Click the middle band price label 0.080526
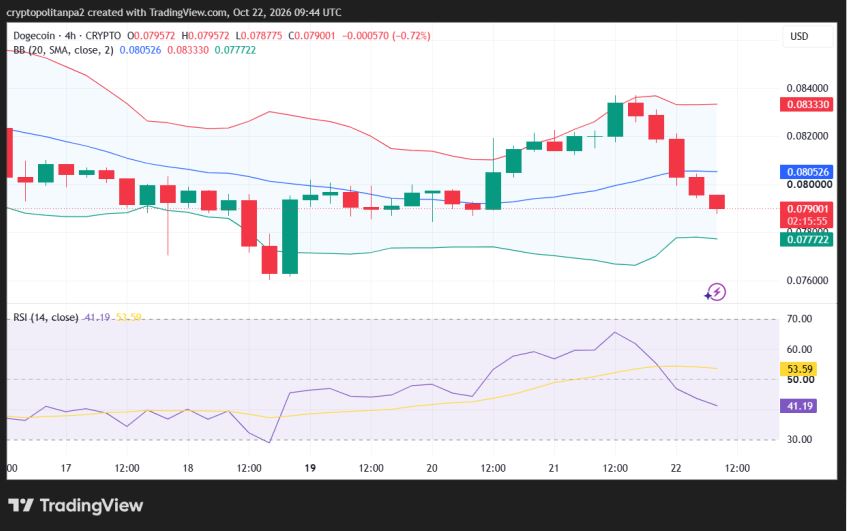Screen dimensions: 847x531 (x=806, y=172)
